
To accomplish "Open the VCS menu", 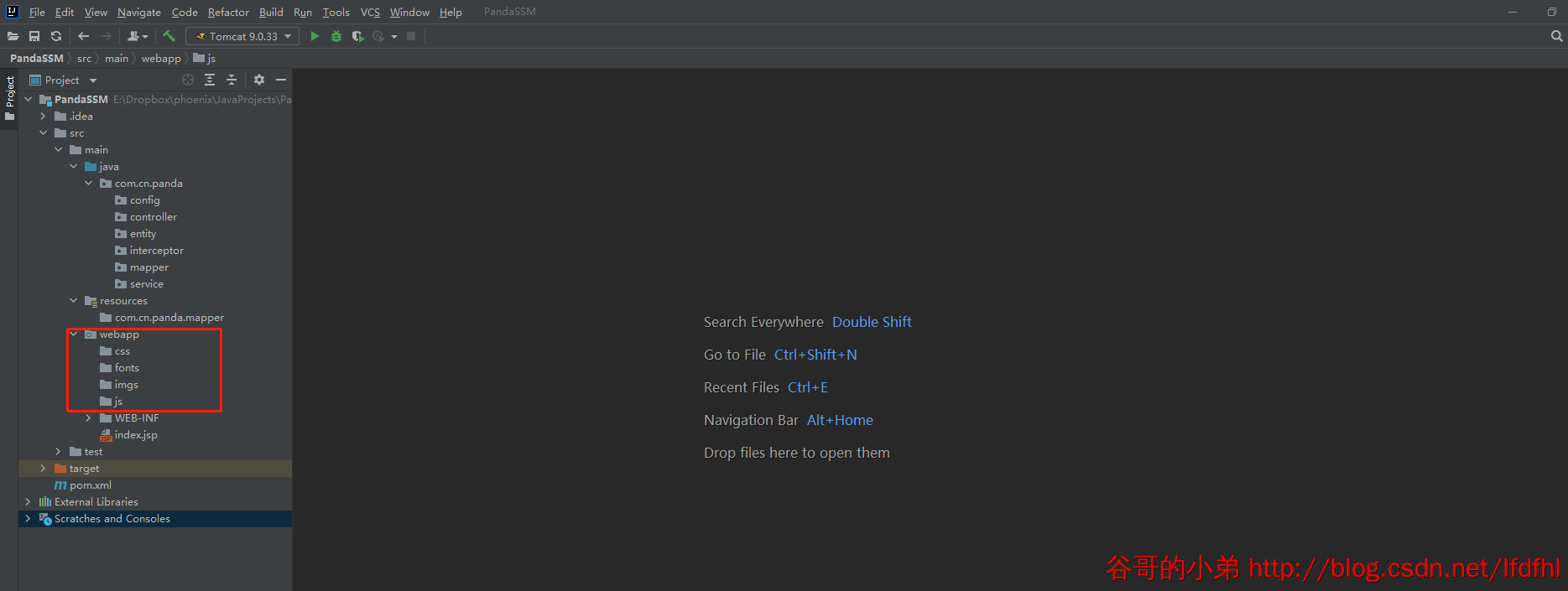I will [x=370, y=12].
